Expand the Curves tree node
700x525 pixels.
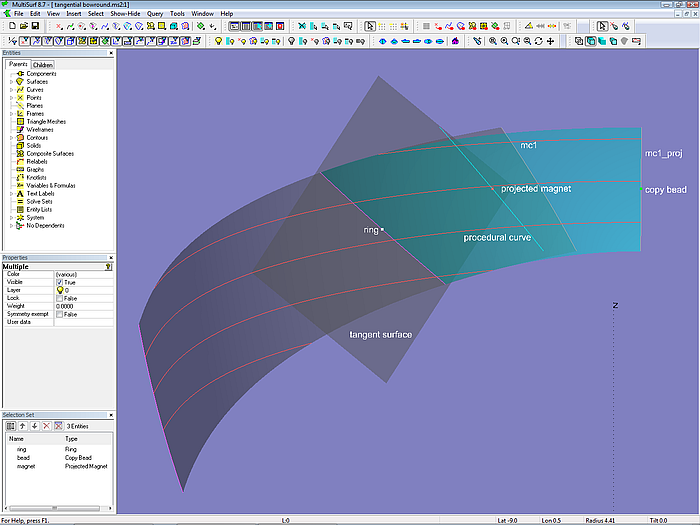pyautogui.click(x=11, y=90)
